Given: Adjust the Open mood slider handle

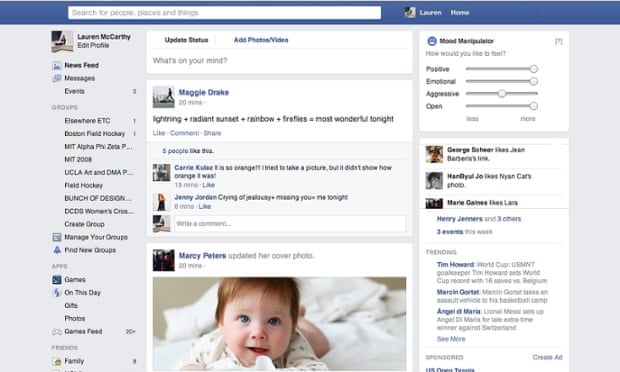Looking at the screenshot, I should coord(533,106).
